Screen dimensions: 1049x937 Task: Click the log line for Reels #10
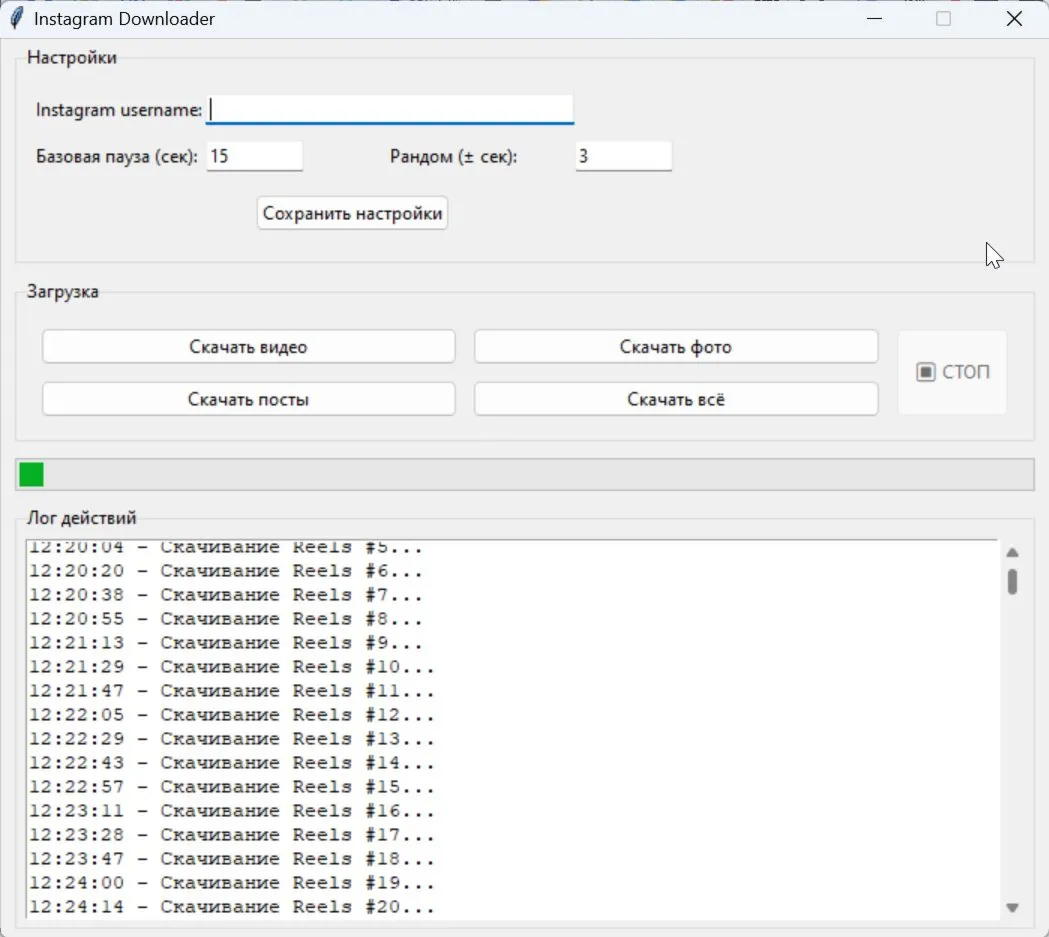click(232, 667)
